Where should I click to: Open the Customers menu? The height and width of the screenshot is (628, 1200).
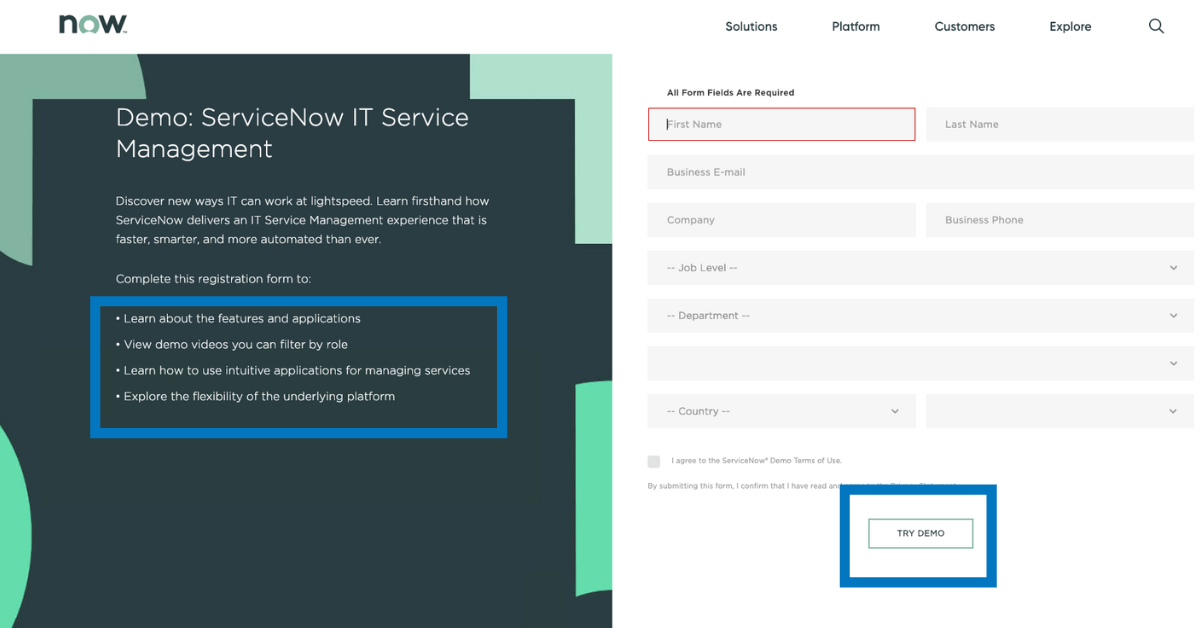[x=965, y=27]
